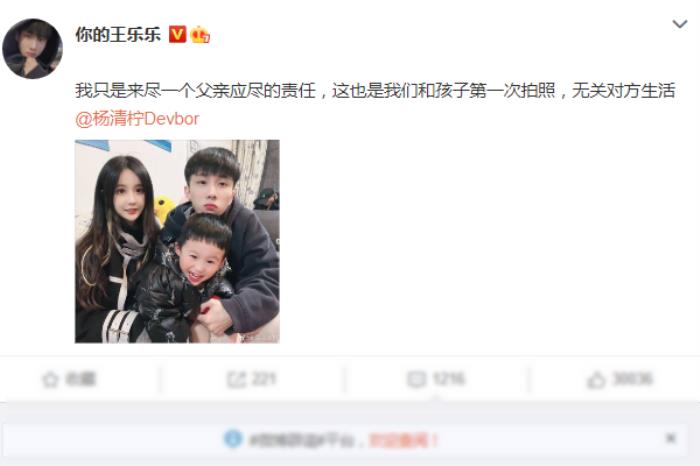Click the gray banner message text
The height and width of the screenshot is (466, 700).
pyautogui.click(x=302, y=441)
